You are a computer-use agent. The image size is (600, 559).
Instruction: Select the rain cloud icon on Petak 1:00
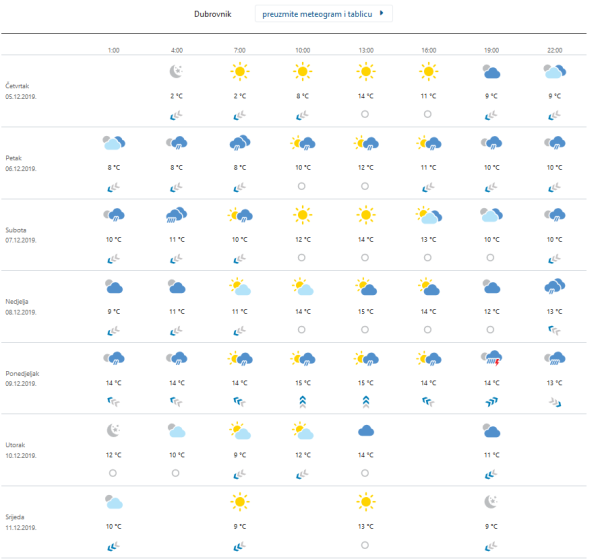(113, 144)
